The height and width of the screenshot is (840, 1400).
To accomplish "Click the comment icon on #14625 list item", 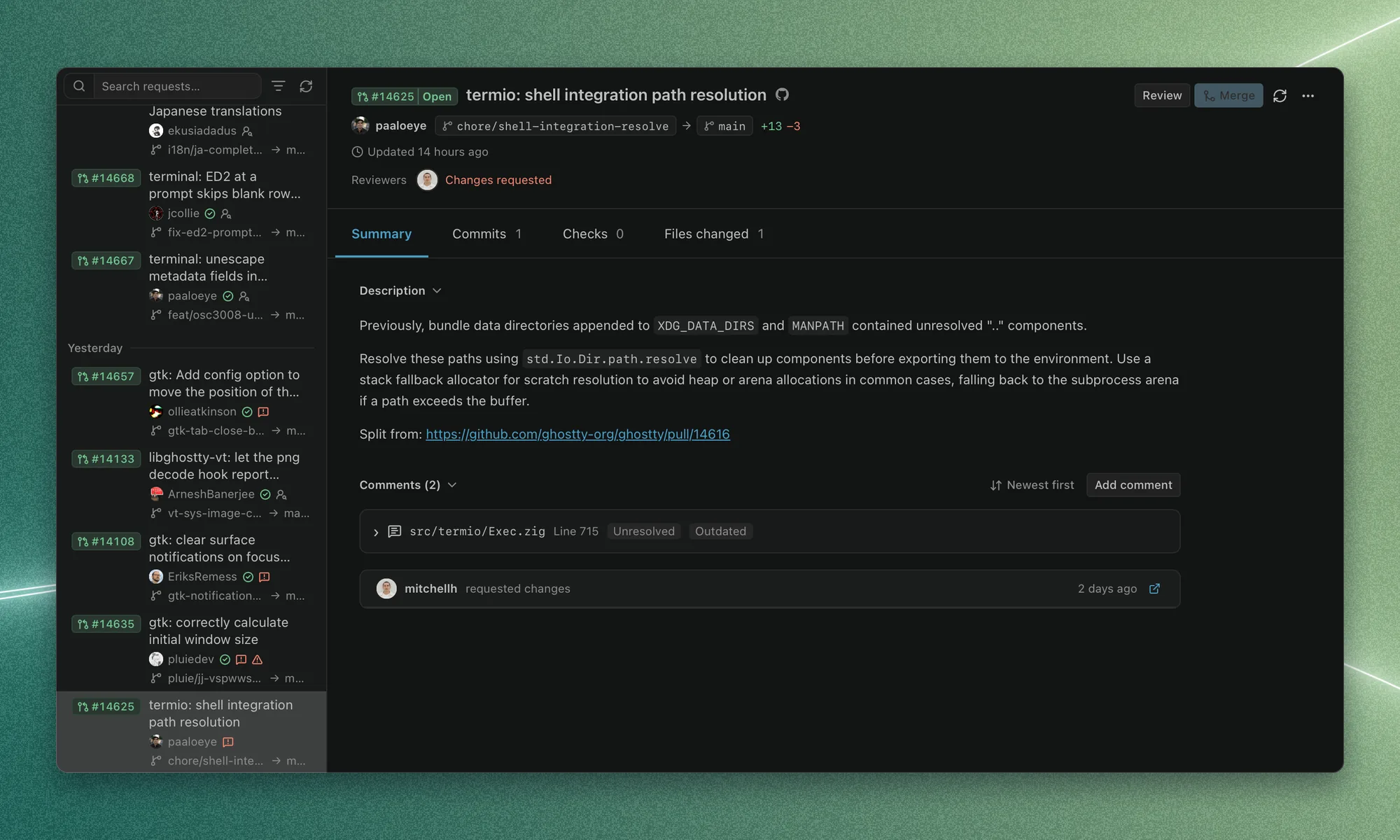I will click(228, 742).
